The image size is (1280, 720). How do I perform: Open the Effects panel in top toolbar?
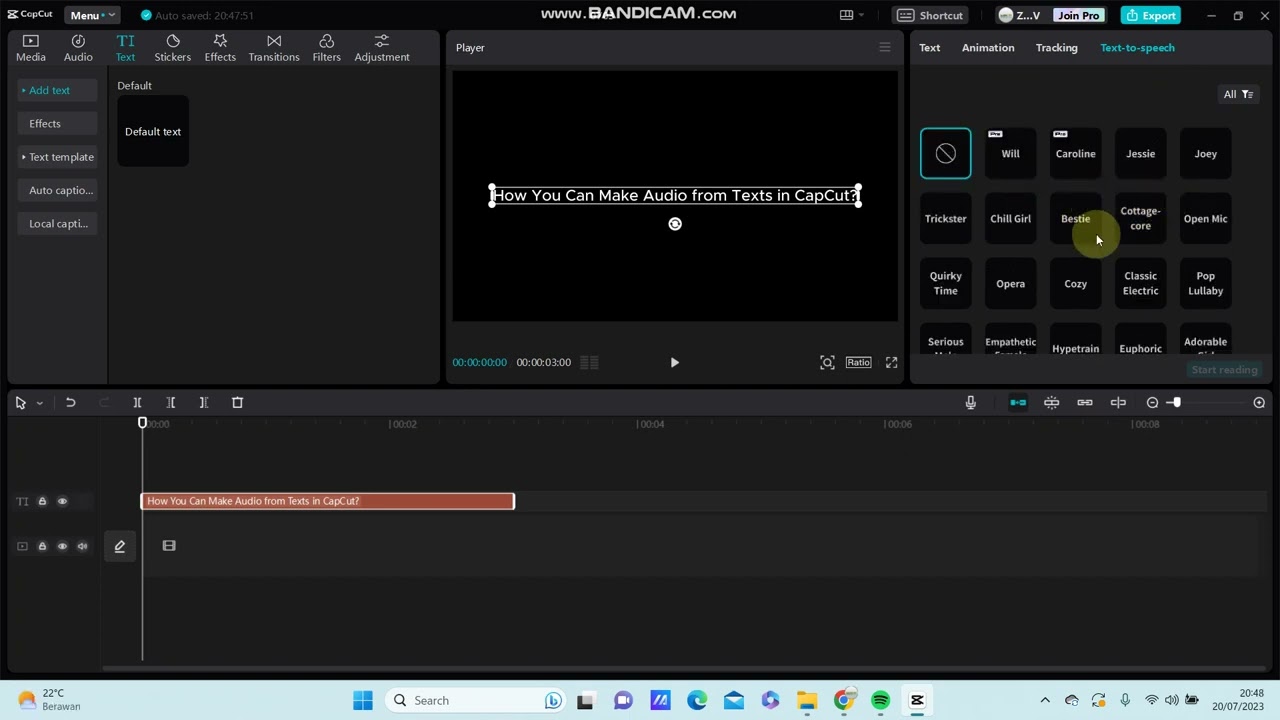coord(220,47)
